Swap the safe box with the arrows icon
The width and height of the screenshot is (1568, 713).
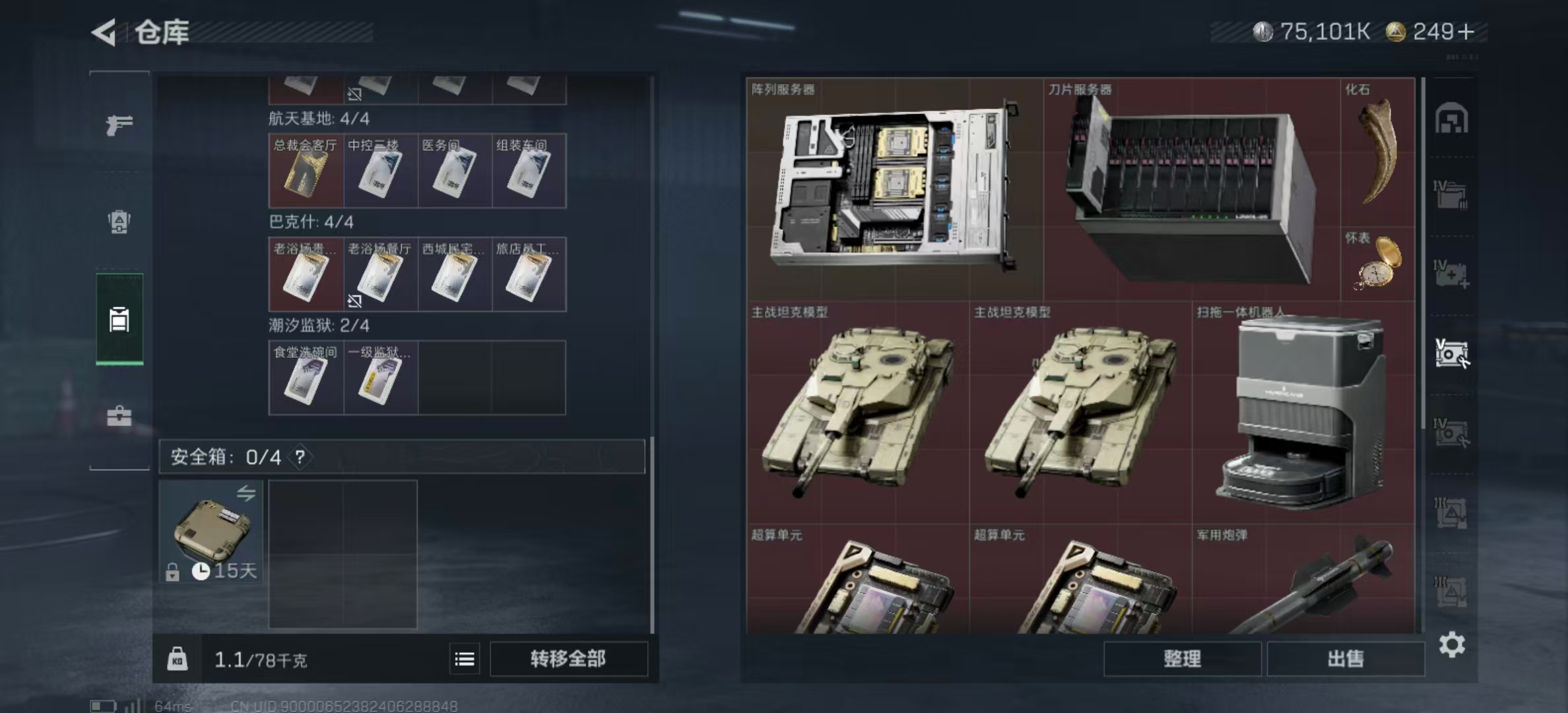(x=246, y=493)
